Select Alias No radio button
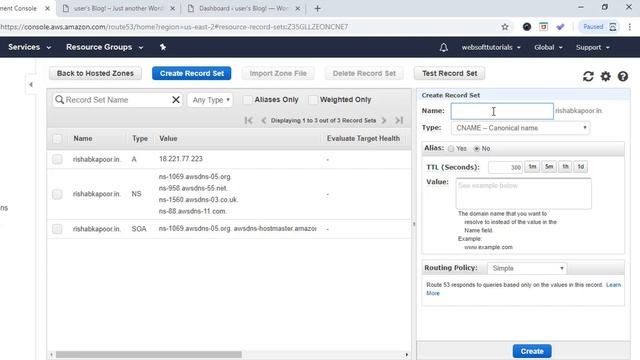Viewport: 640px width, 360px height. tap(476, 149)
